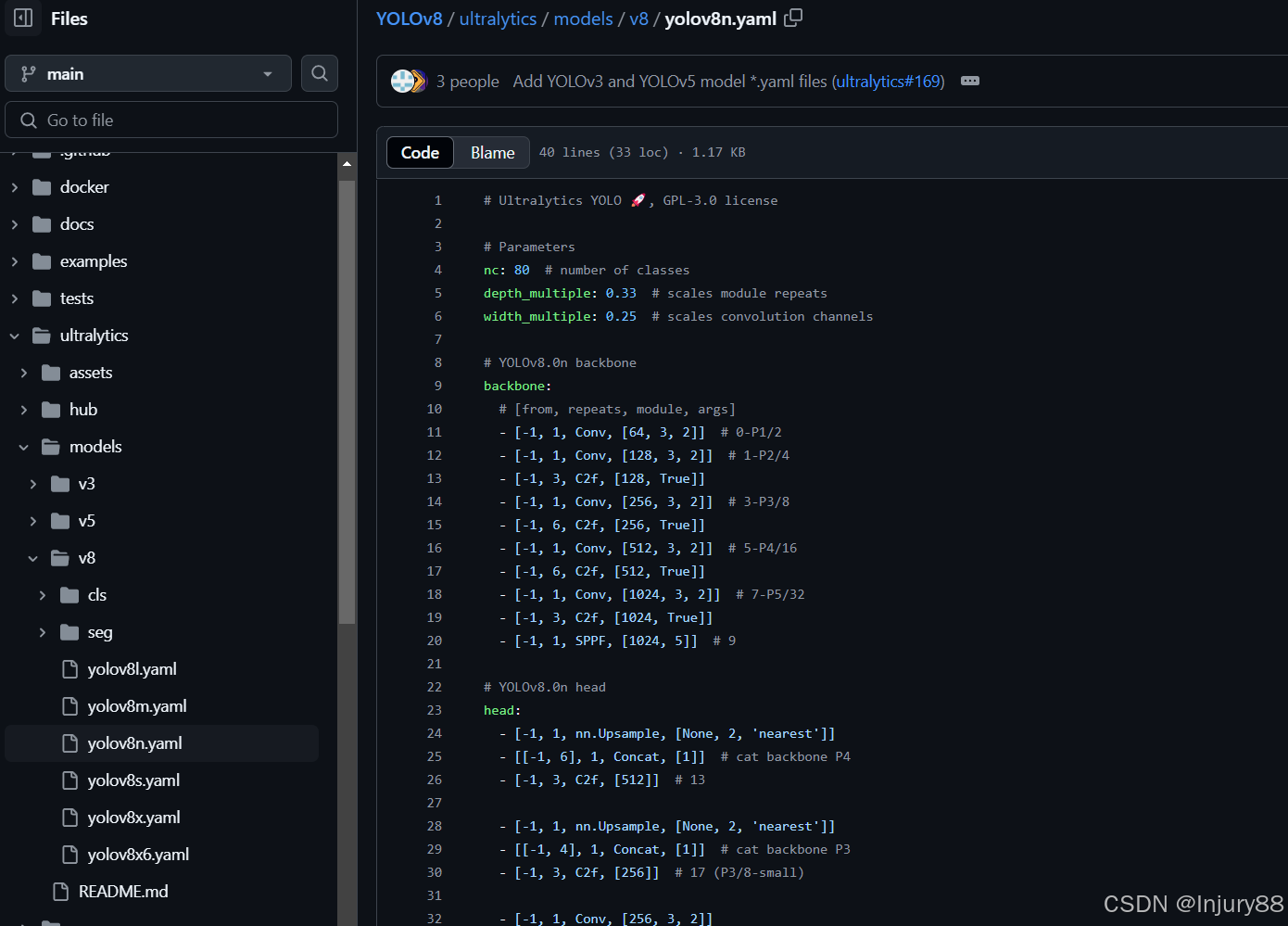Open yolov8x.yaml in the file tree
The image size is (1288, 926).
click(x=133, y=818)
